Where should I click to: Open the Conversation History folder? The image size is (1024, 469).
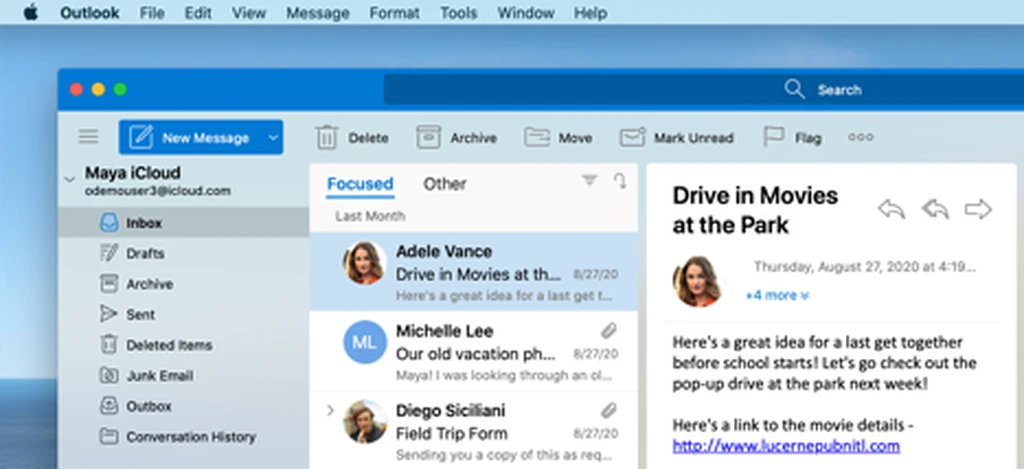[x=184, y=436]
